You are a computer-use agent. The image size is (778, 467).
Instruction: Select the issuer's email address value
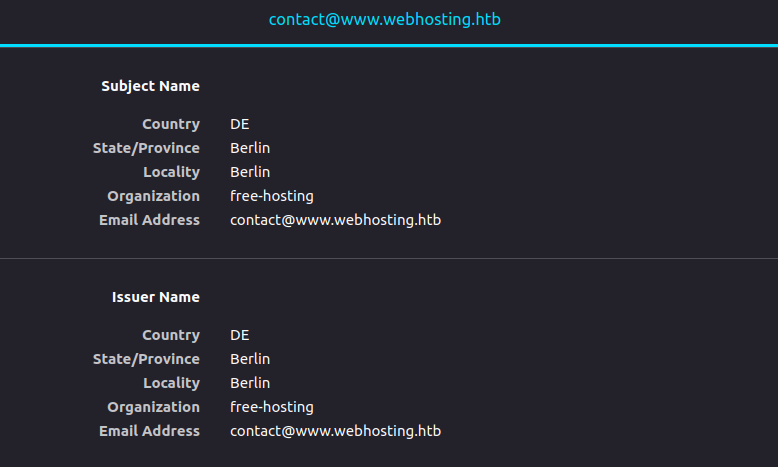(x=335, y=431)
